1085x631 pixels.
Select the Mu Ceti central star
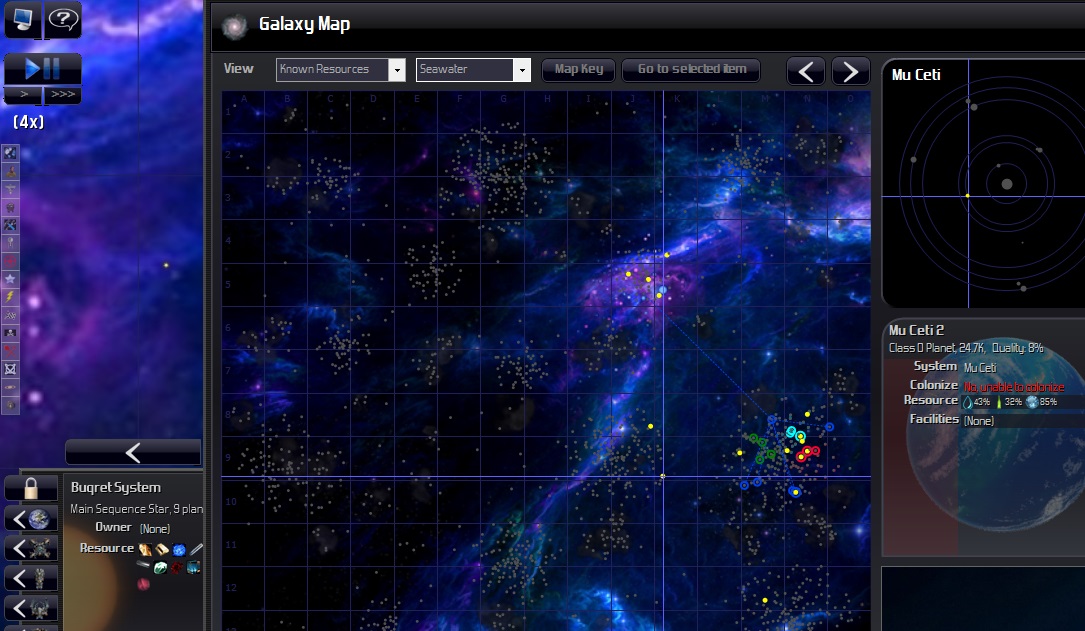tap(1007, 184)
